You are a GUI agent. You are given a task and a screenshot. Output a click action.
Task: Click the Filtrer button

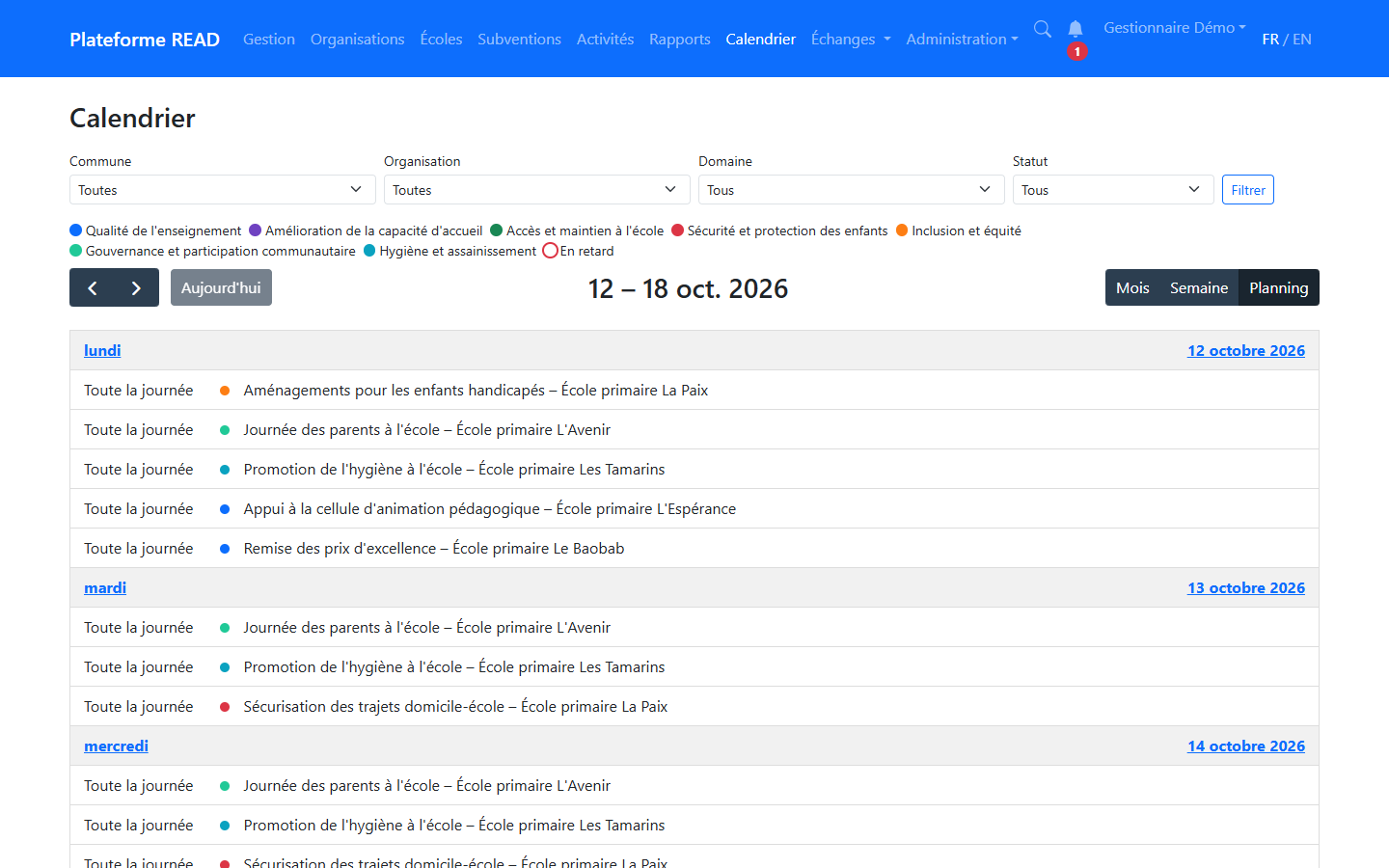(1248, 190)
